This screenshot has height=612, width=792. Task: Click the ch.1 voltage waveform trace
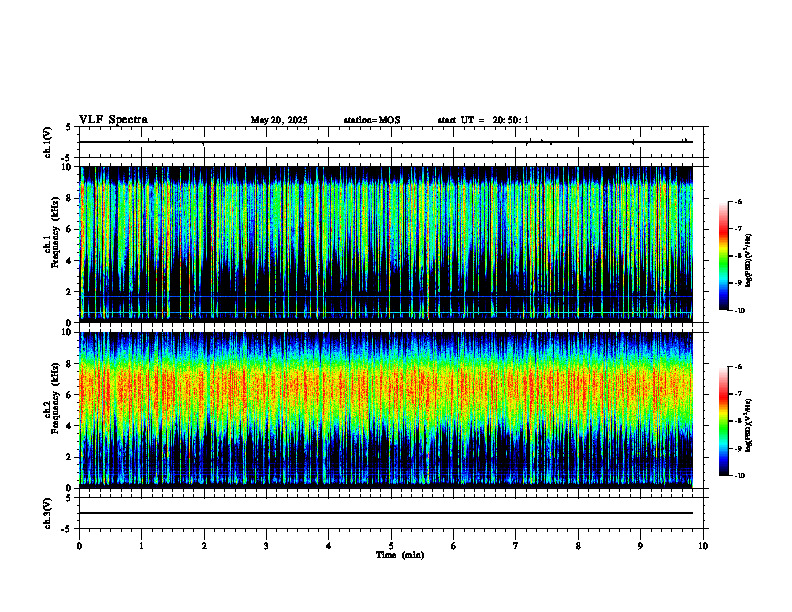tap(386, 142)
